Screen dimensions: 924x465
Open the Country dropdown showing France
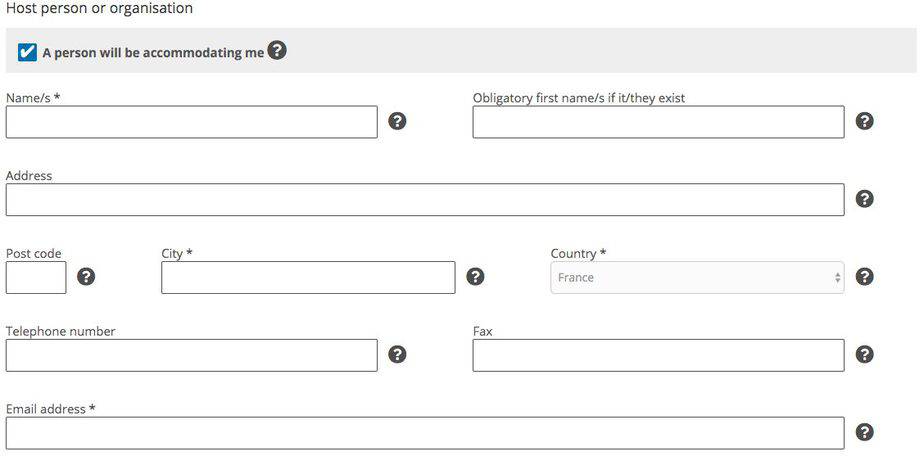coord(697,278)
